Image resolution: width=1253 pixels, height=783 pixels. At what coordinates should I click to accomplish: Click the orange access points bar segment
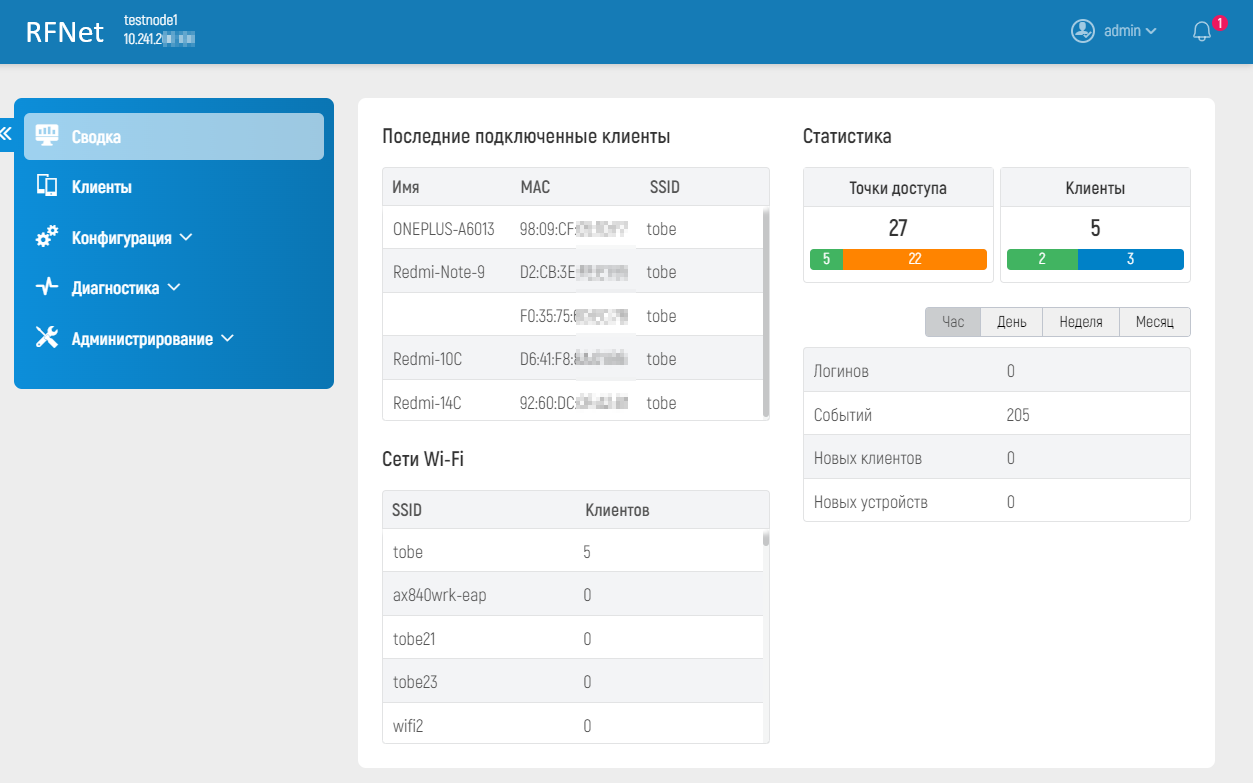(x=915, y=259)
